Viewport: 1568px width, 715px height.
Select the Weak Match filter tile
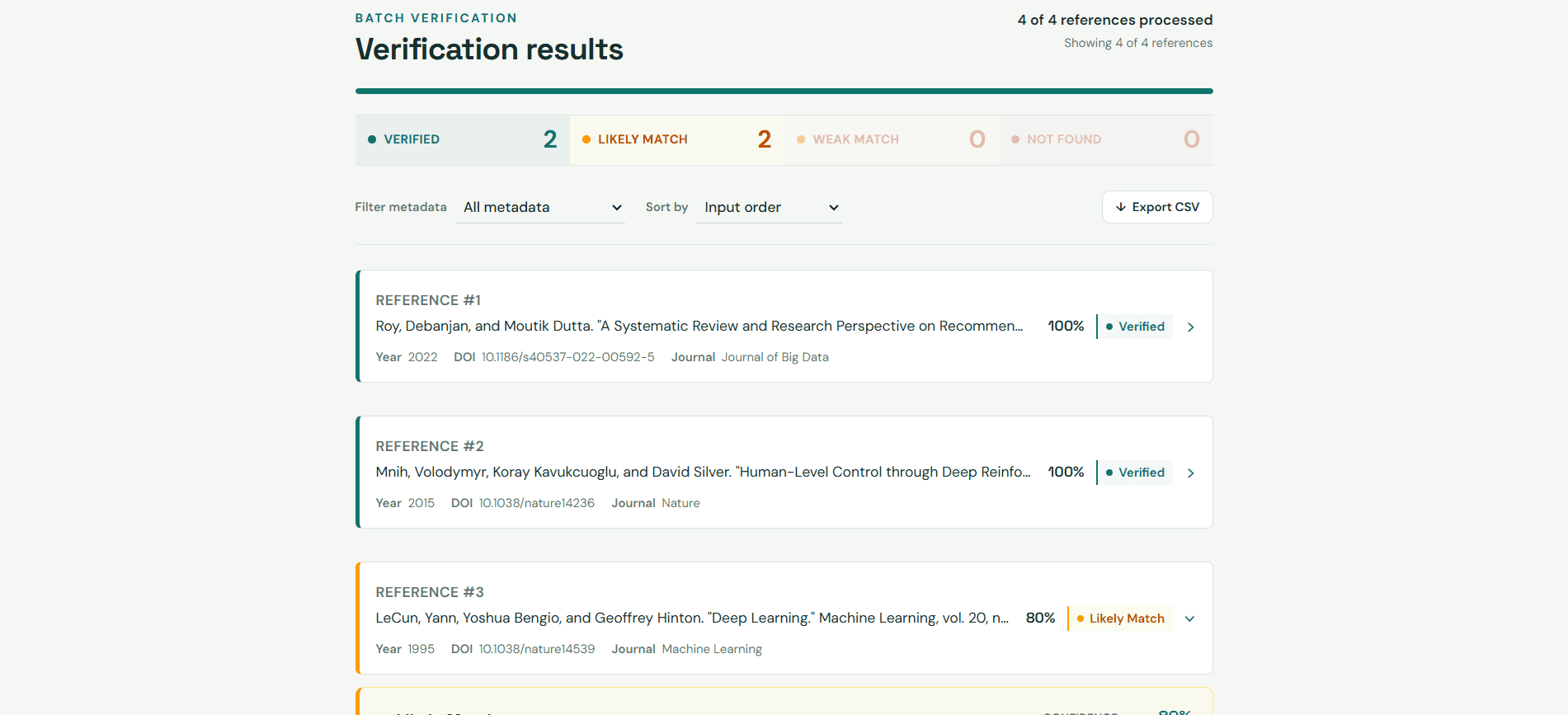tap(891, 139)
